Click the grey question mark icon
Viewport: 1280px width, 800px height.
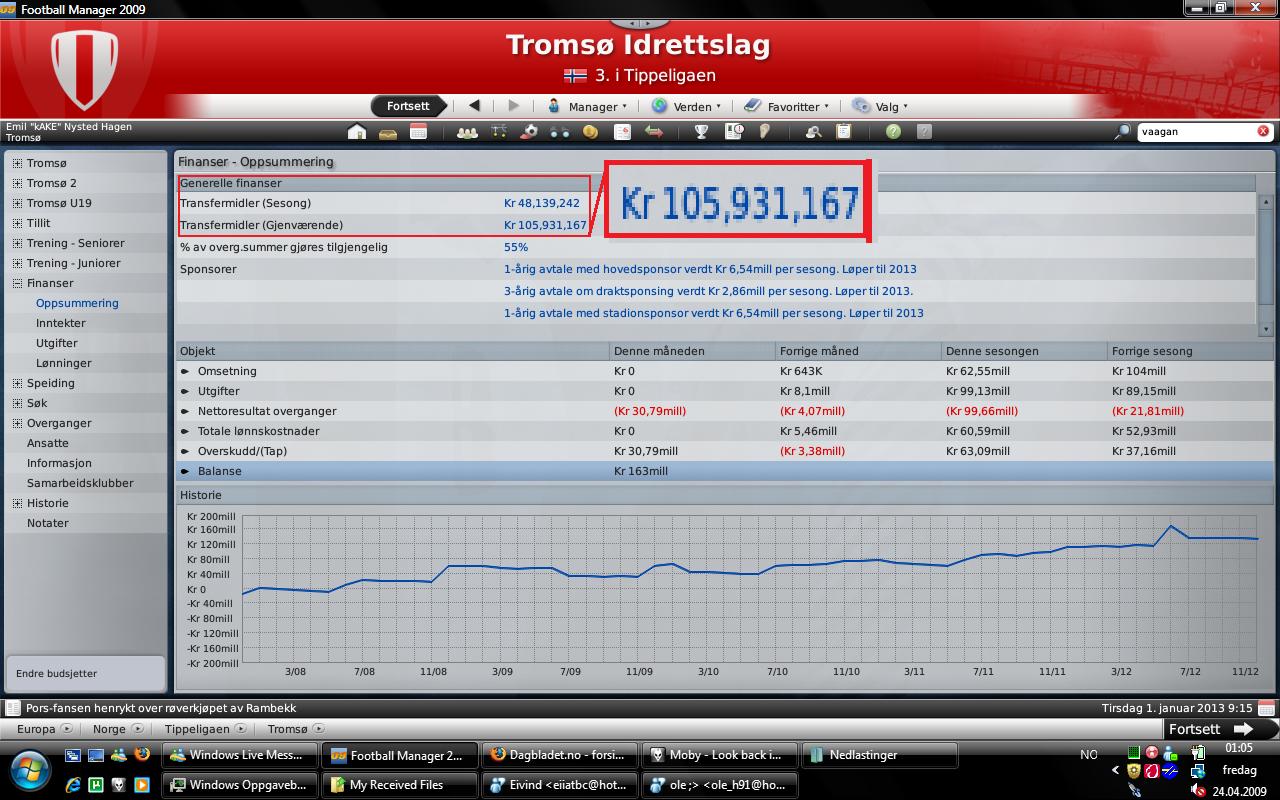(x=924, y=131)
